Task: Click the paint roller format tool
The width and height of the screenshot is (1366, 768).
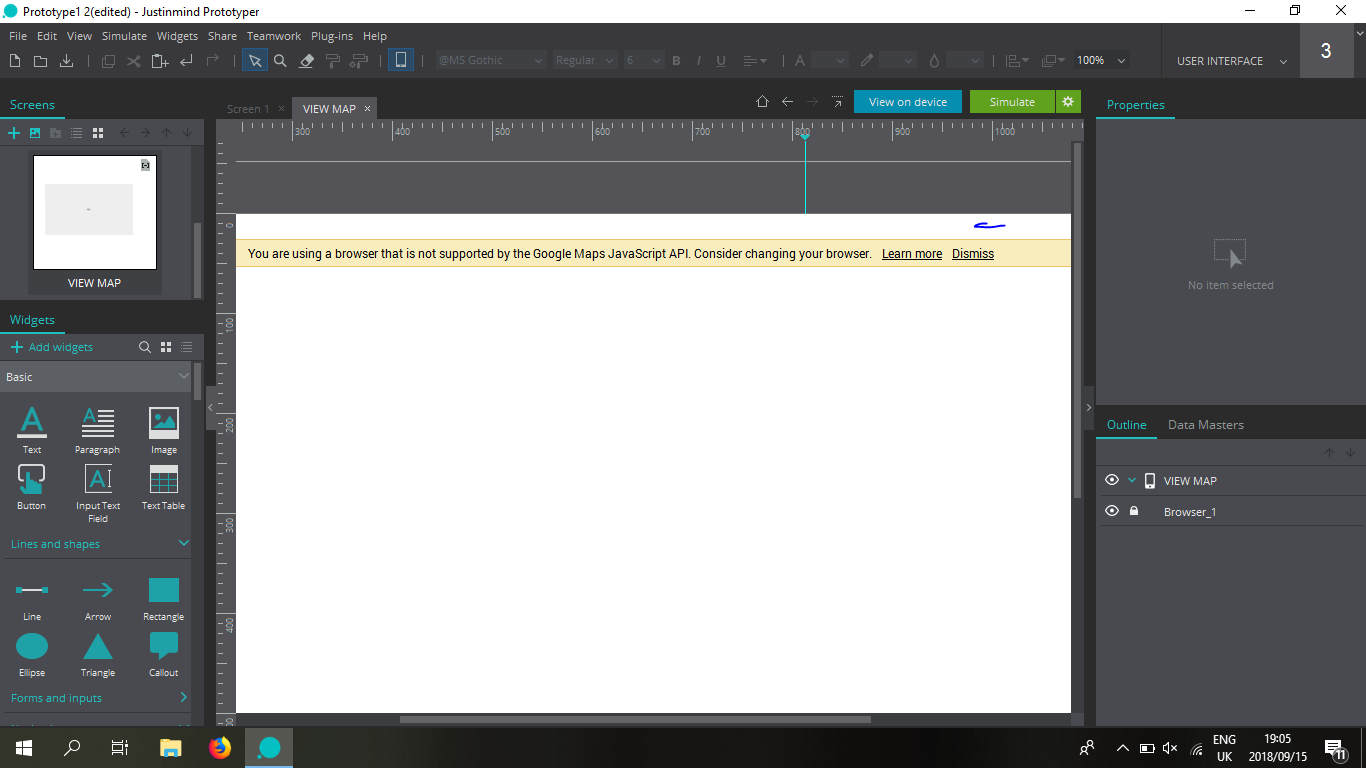Action: click(x=332, y=61)
